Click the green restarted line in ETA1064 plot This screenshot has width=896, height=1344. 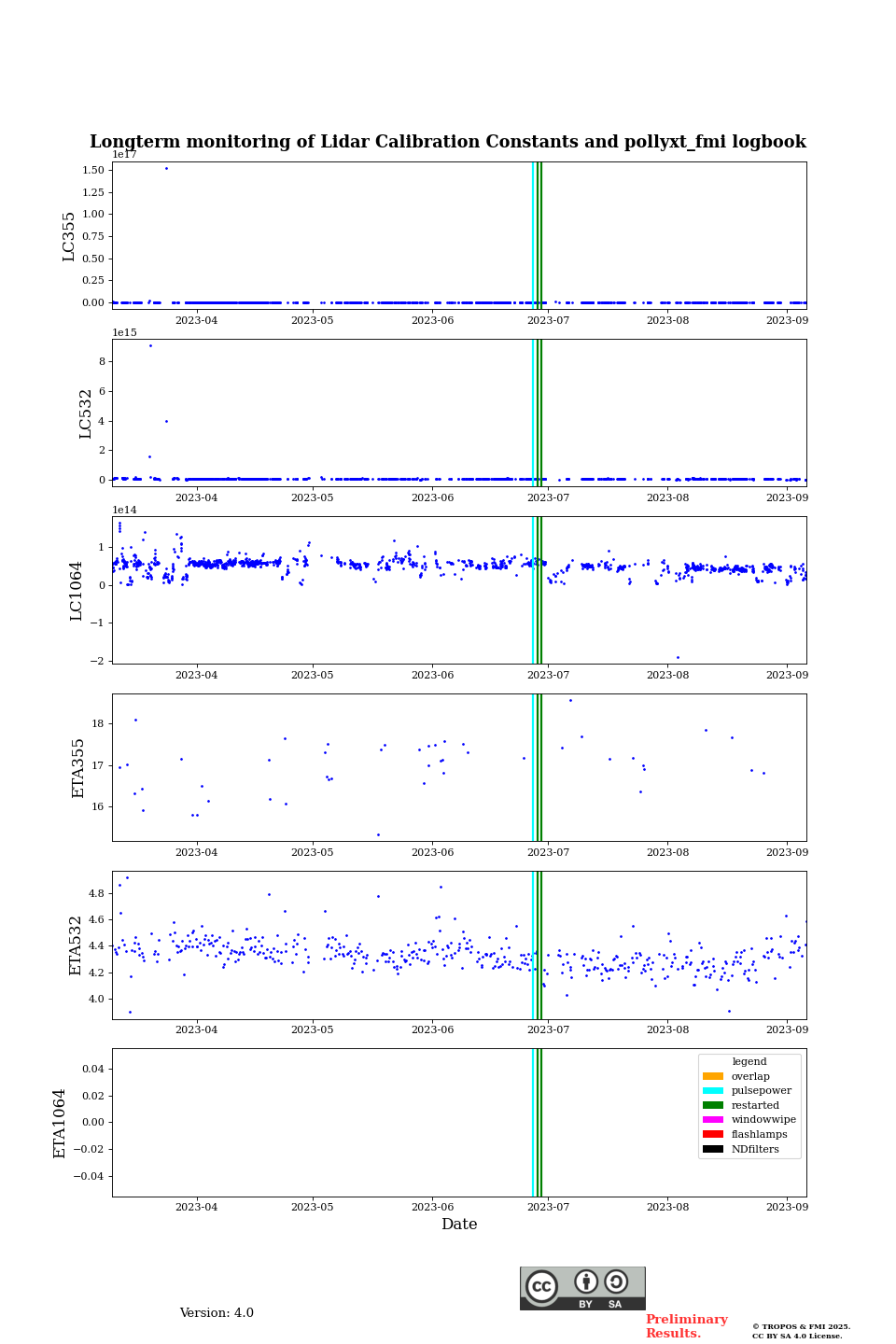539,1122
